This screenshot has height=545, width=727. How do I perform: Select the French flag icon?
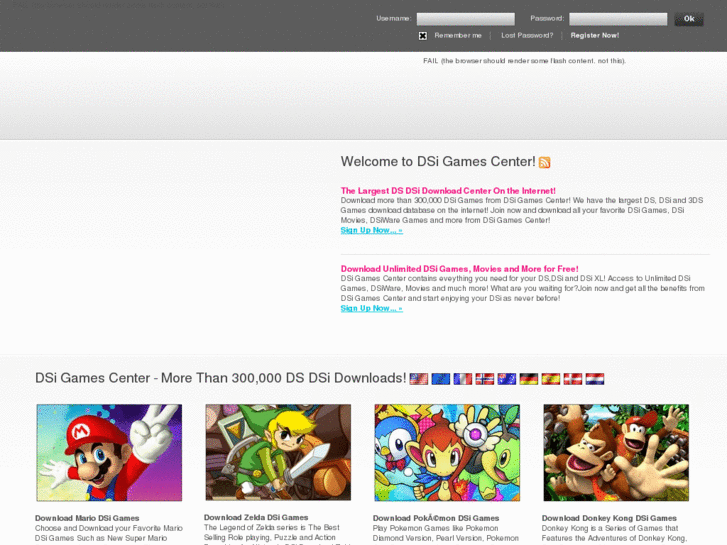[463, 379]
